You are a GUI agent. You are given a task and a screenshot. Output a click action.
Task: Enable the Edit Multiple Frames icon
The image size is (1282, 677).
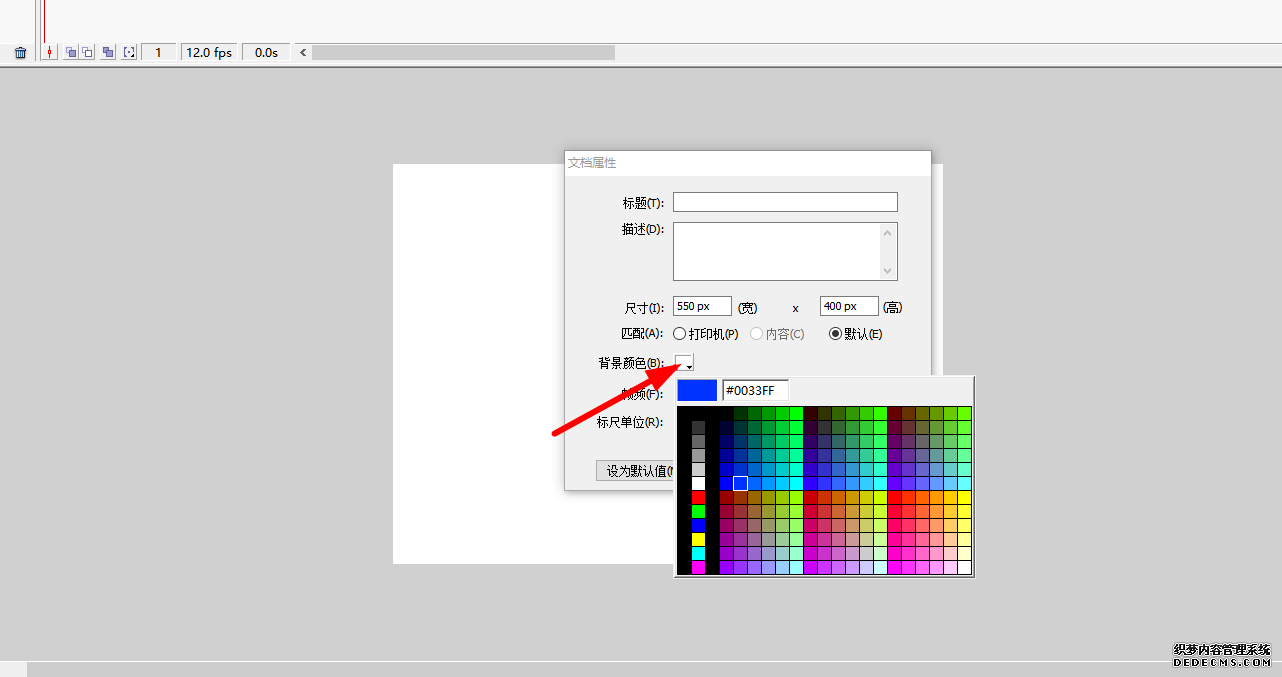(x=108, y=52)
